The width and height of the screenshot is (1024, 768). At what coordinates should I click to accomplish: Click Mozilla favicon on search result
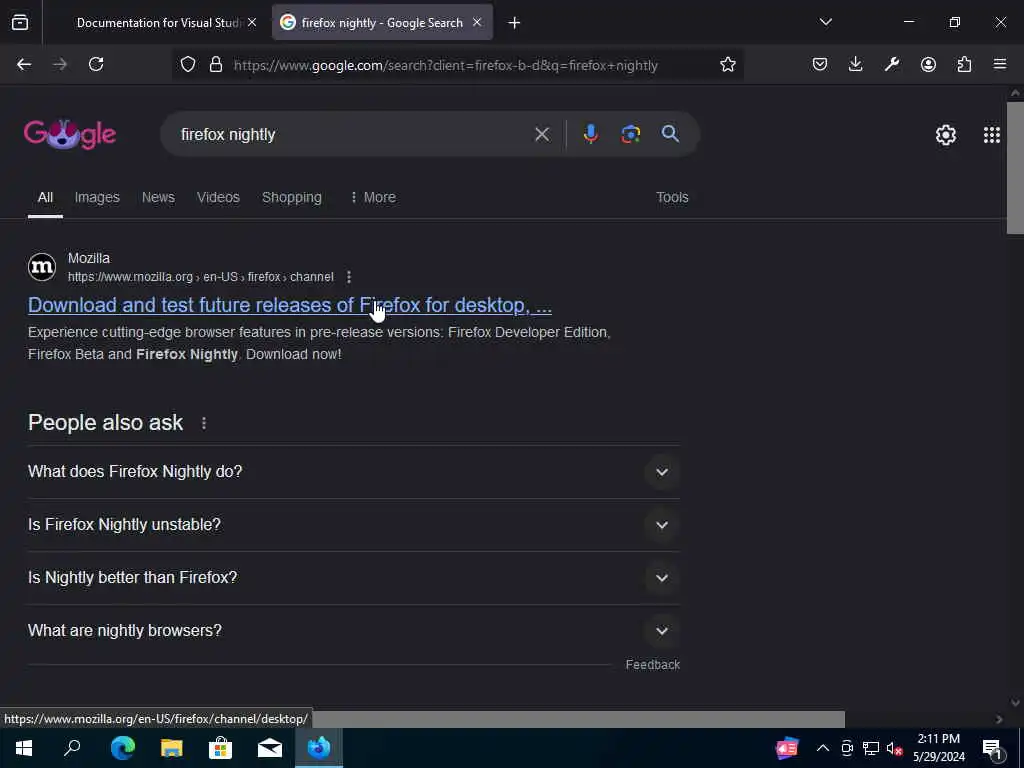[42, 267]
